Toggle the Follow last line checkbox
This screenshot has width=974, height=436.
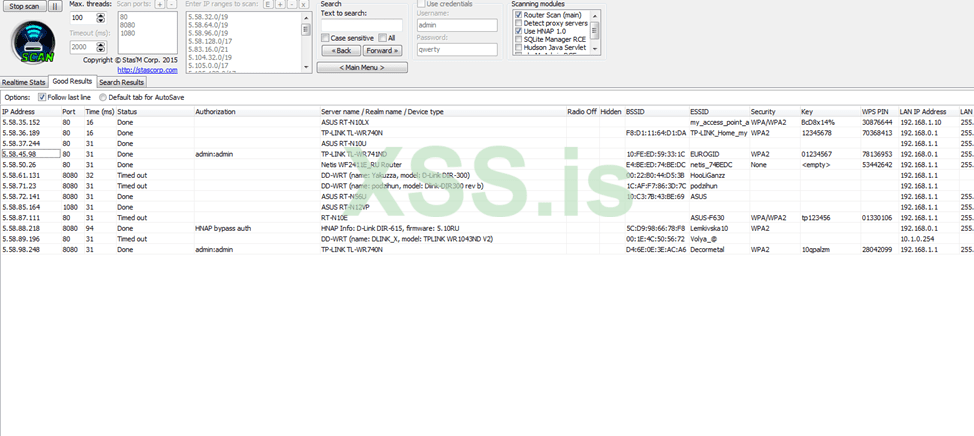[x=42, y=97]
